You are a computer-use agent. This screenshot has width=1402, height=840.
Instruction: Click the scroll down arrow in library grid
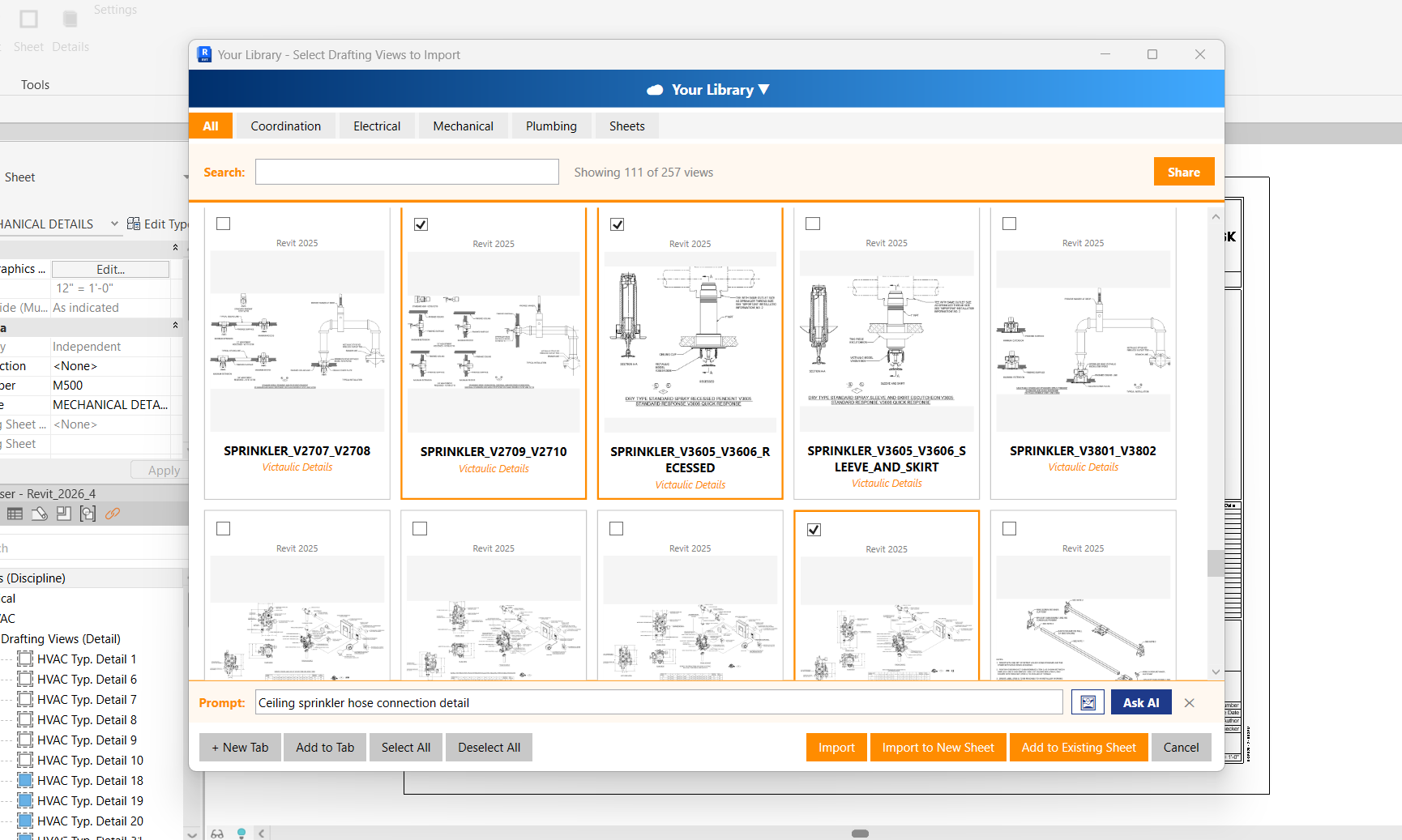[x=1216, y=672]
